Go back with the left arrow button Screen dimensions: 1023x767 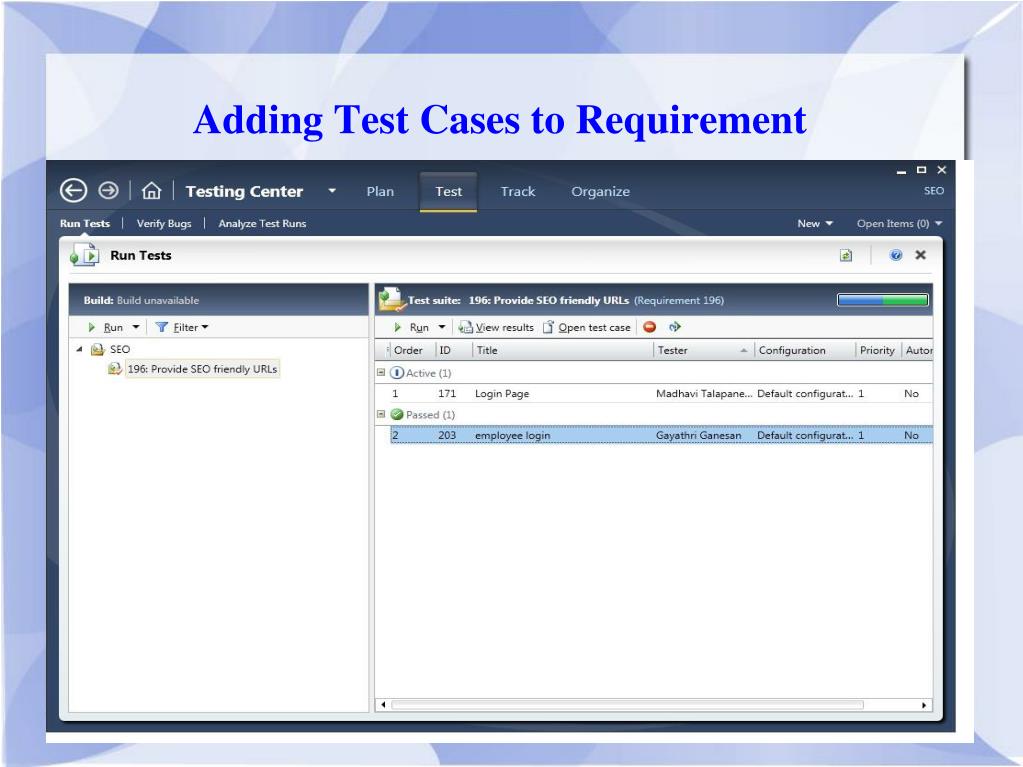pos(73,191)
